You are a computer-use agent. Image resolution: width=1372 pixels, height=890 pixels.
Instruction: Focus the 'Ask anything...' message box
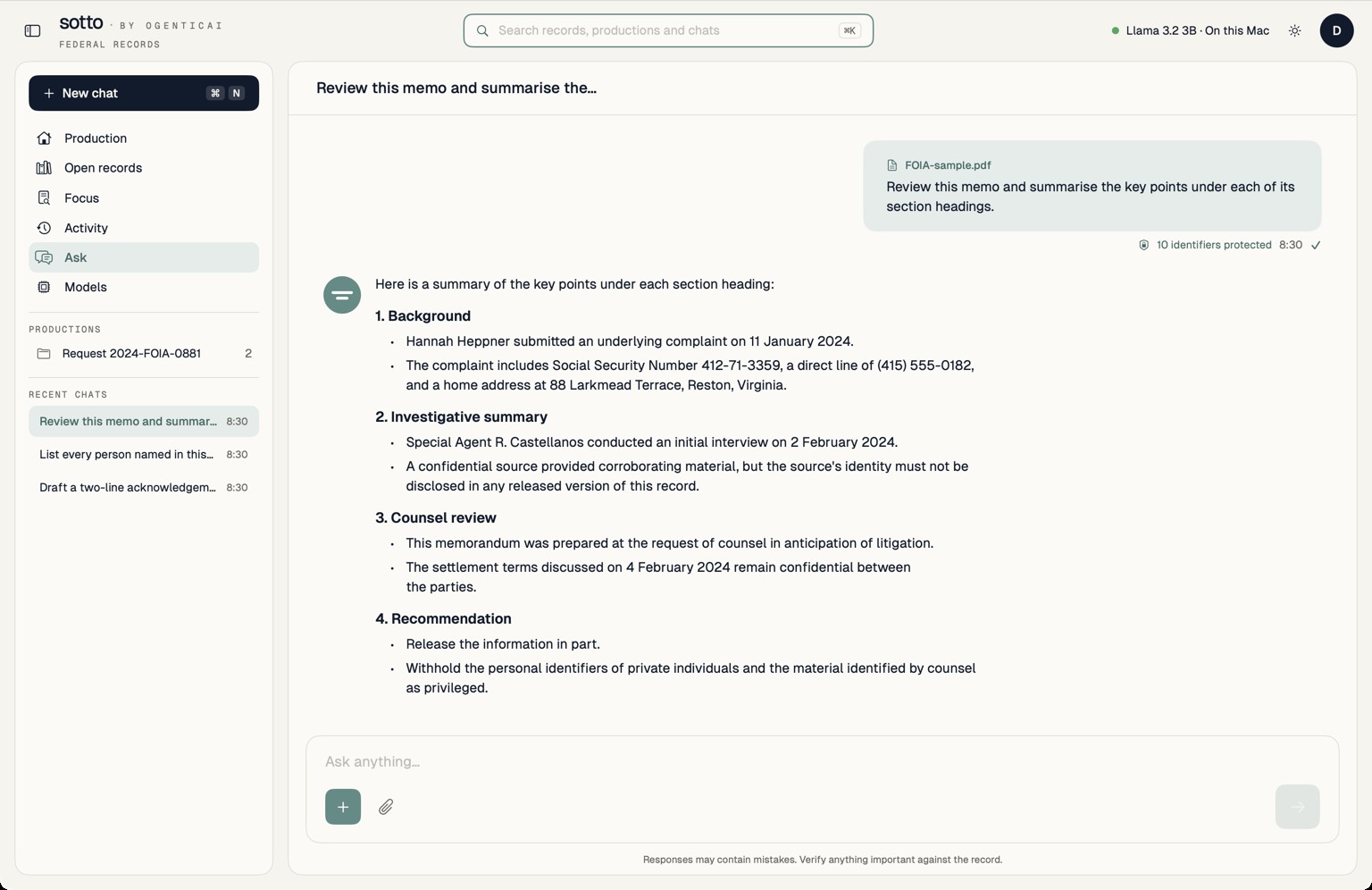click(x=822, y=761)
